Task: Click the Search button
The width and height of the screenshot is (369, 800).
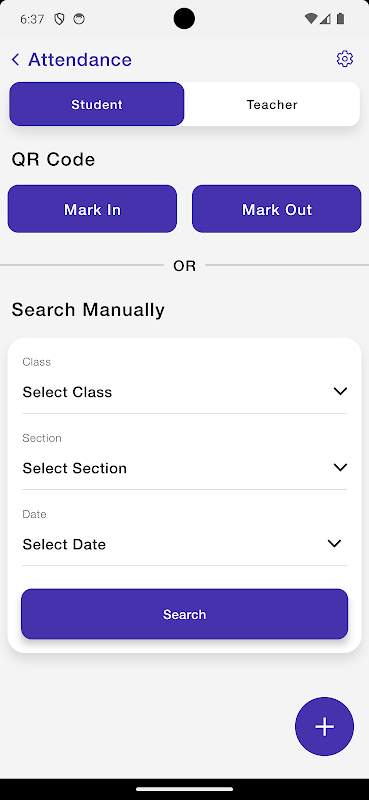Action: 184,614
